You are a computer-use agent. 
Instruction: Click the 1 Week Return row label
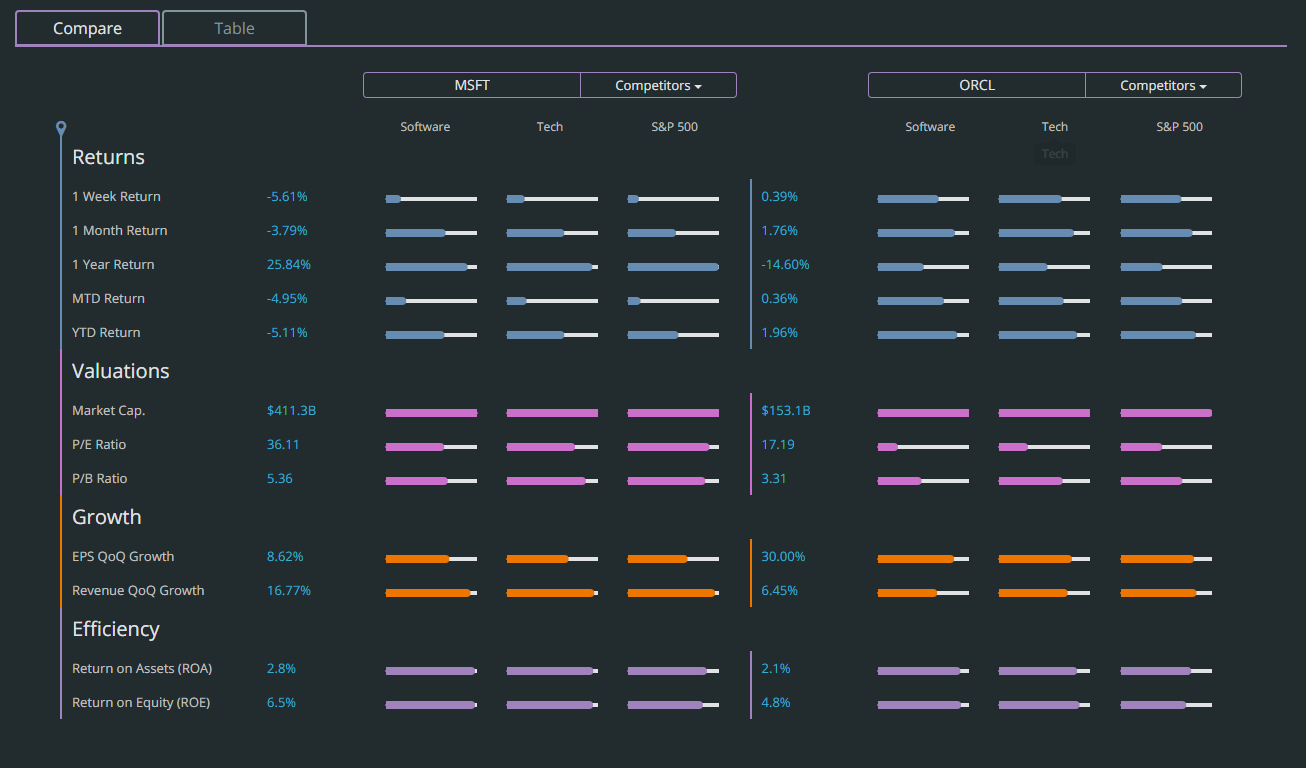(116, 197)
